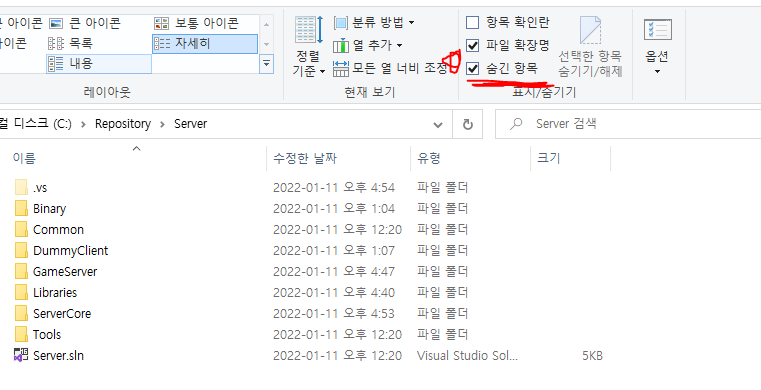761x390 pixels.
Task: Open the address bar history dropdown
Action: click(438, 125)
